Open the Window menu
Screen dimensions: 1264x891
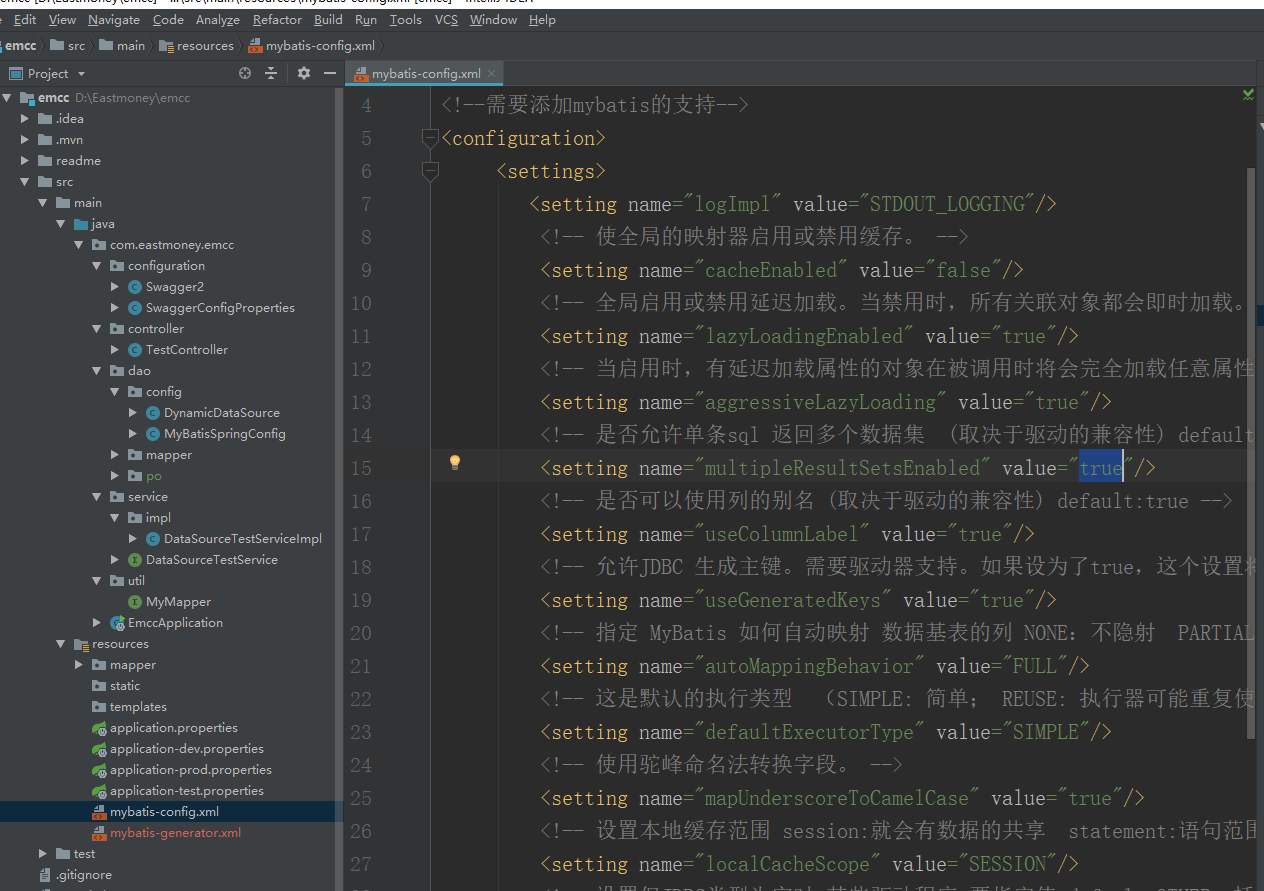(x=493, y=20)
